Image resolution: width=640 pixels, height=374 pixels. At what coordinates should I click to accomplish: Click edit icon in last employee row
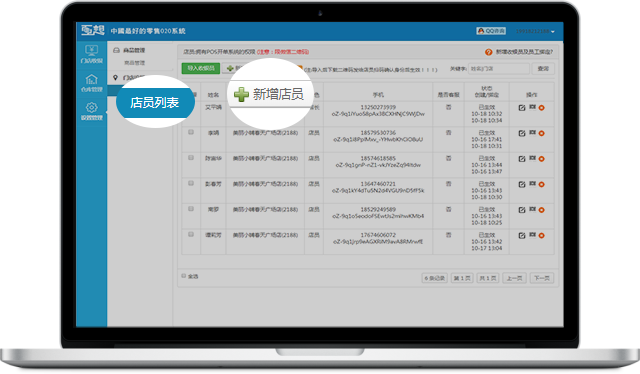point(522,236)
